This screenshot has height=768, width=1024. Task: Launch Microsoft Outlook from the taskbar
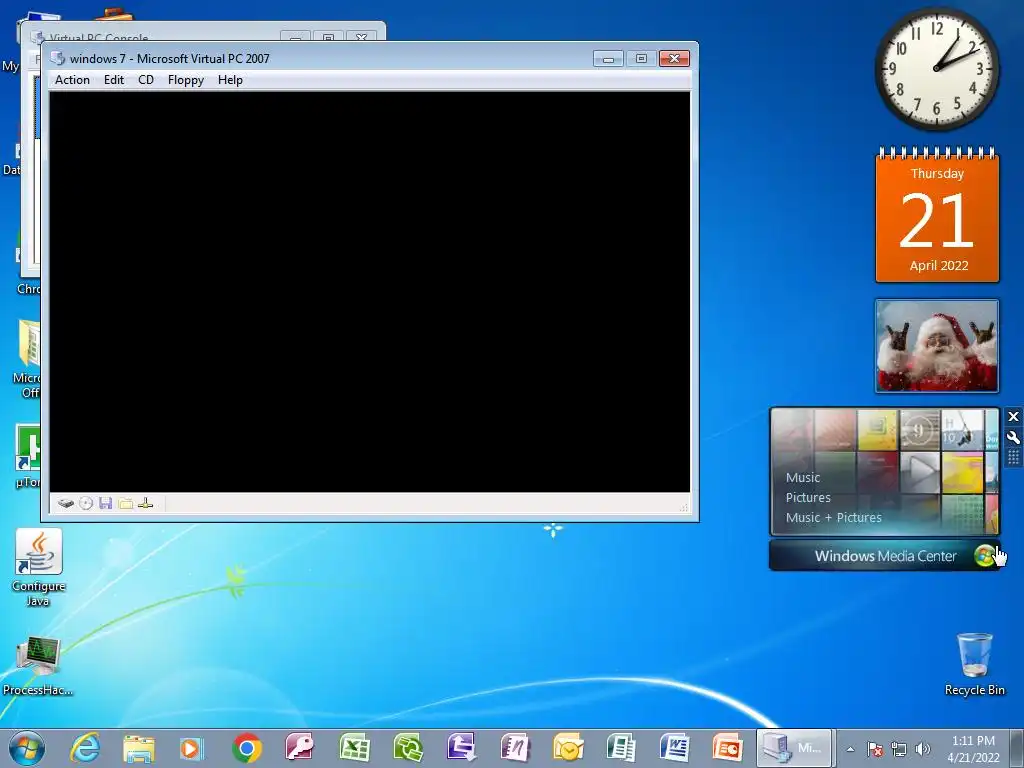click(x=568, y=748)
